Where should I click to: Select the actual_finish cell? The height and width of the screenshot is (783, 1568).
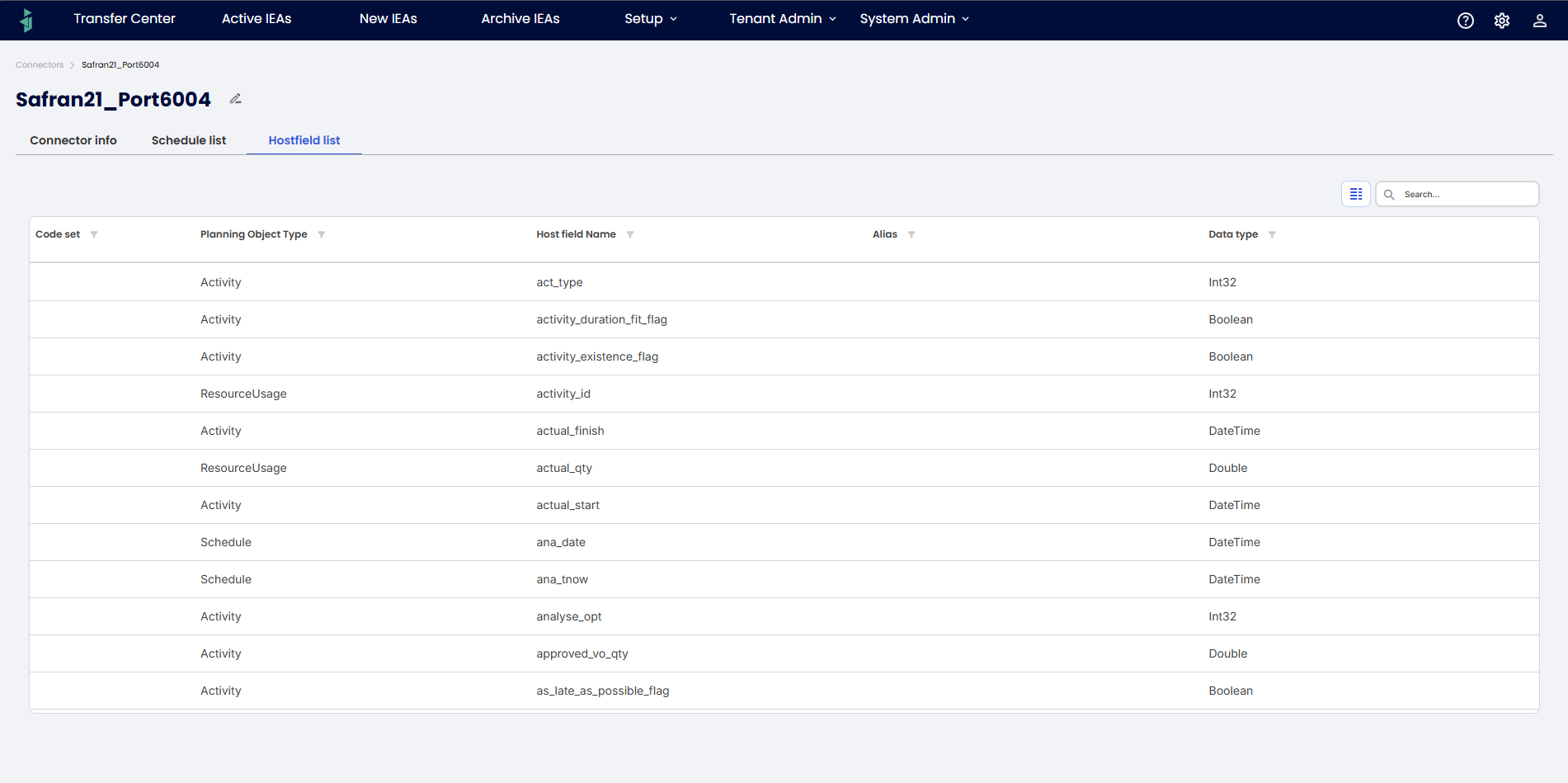pyautogui.click(x=570, y=431)
